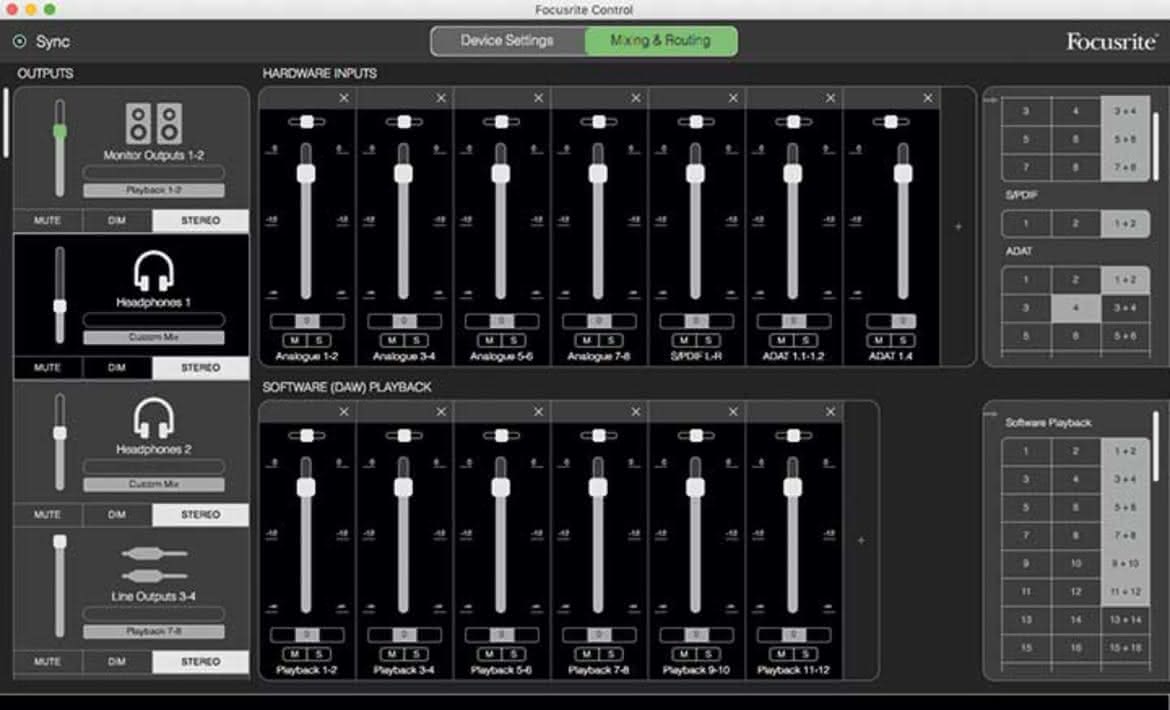The width and height of the screenshot is (1170, 710).
Task: Click the Monitor Outputs 1-2 volume slider handle
Action: coord(60,131)
